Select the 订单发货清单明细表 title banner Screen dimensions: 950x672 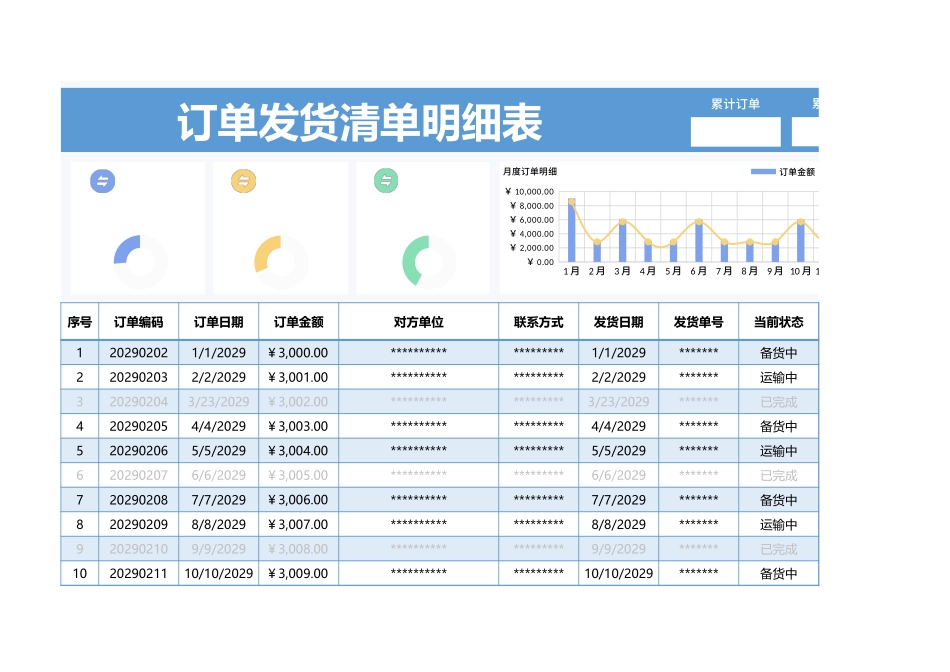point(360,124)
